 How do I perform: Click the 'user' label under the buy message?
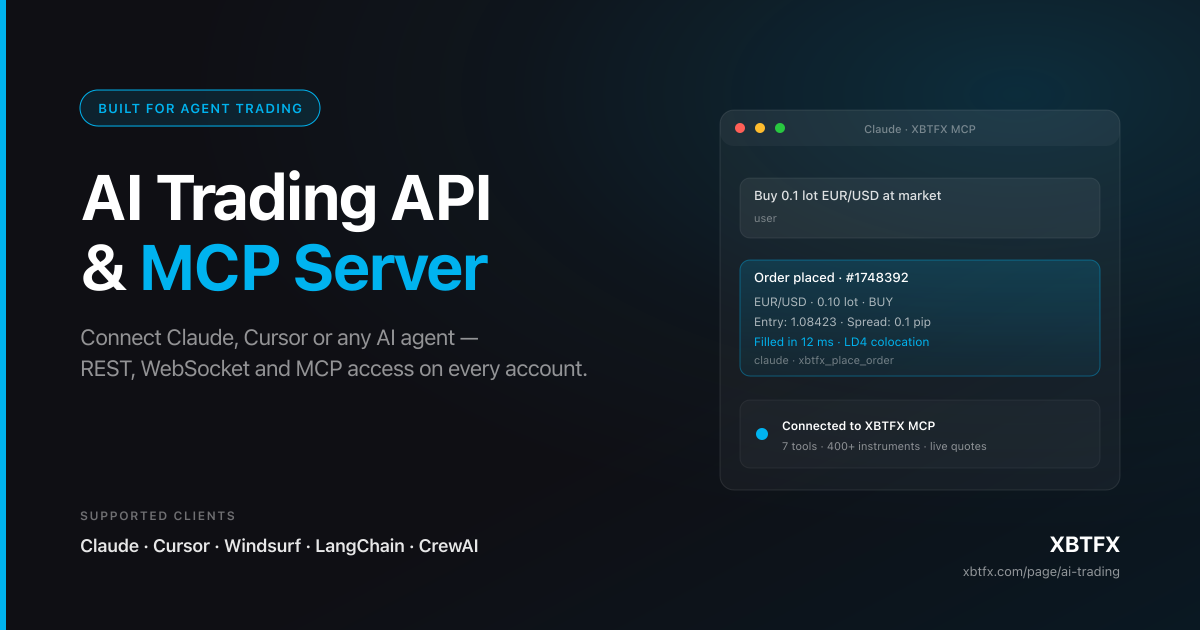click(x=765, y=218)
